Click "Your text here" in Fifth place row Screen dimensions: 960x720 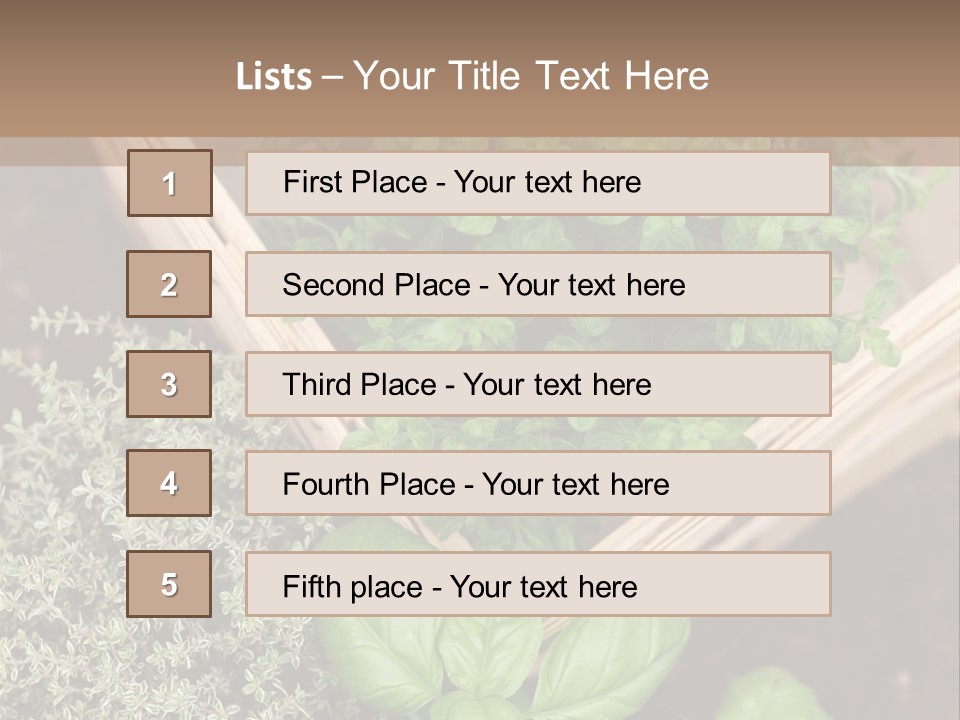(544, 586)
